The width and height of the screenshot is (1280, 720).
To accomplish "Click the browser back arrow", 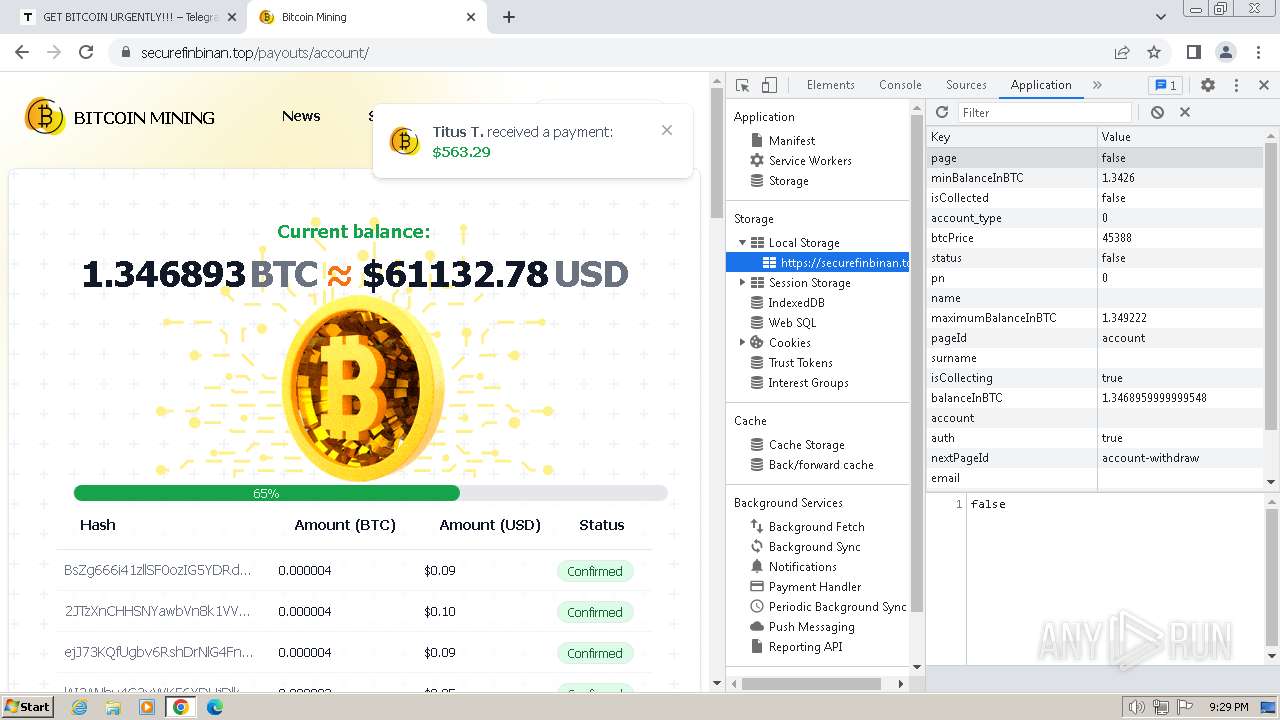I will (22, 52).
